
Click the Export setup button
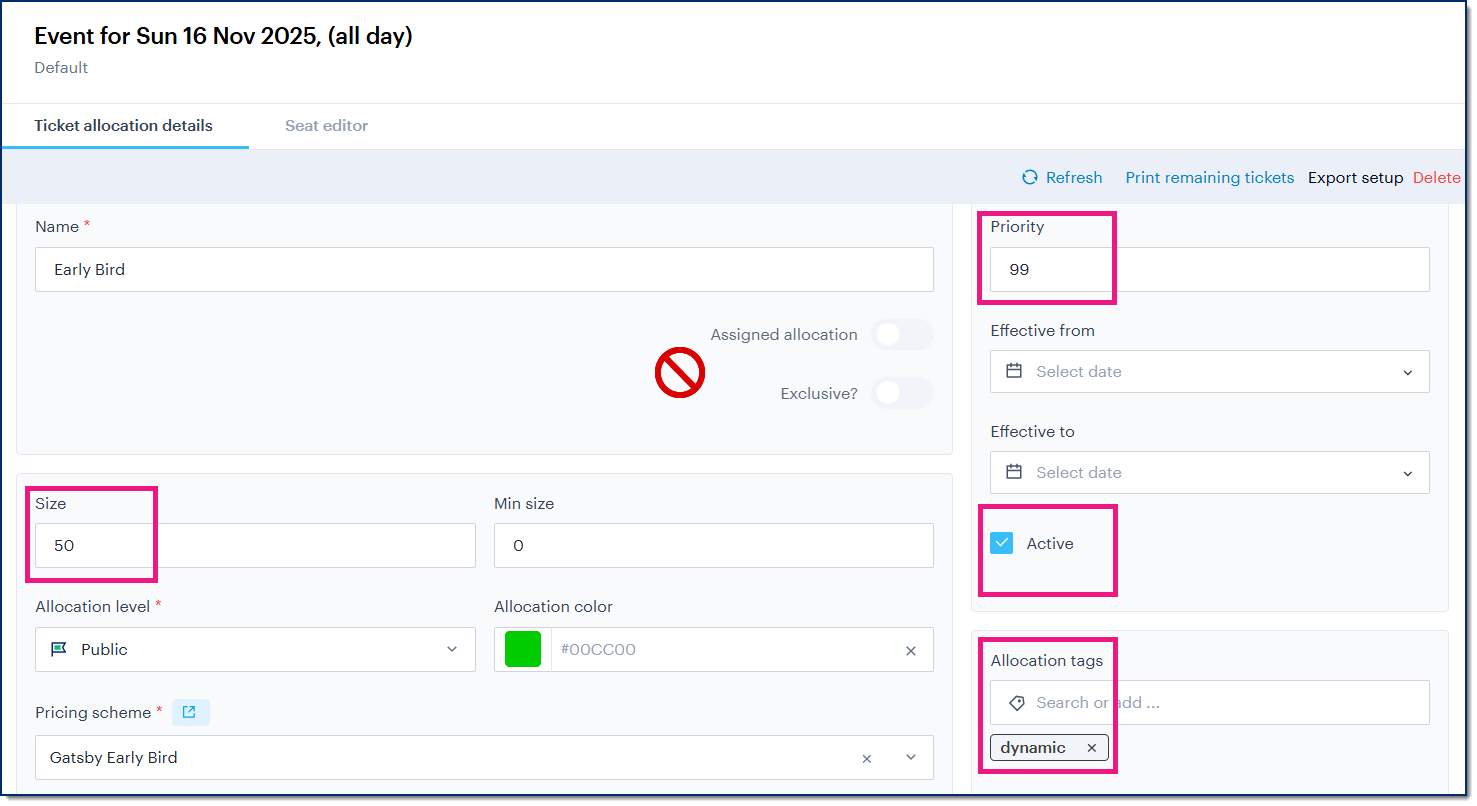coord(1356,178)
